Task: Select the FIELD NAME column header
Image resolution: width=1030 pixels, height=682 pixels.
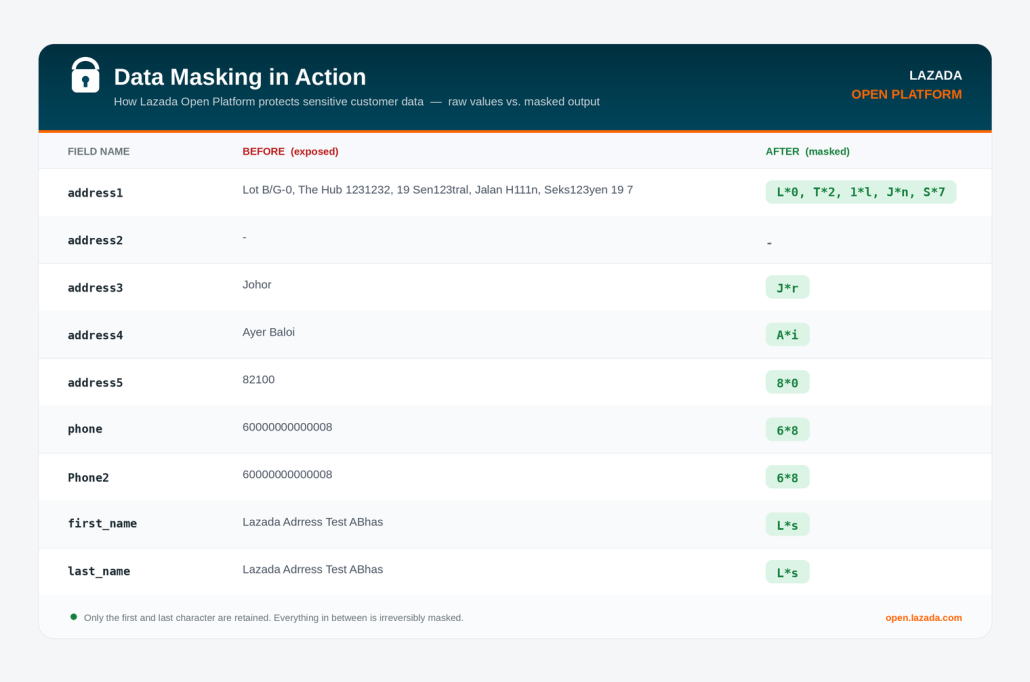Action: point(99,152)
